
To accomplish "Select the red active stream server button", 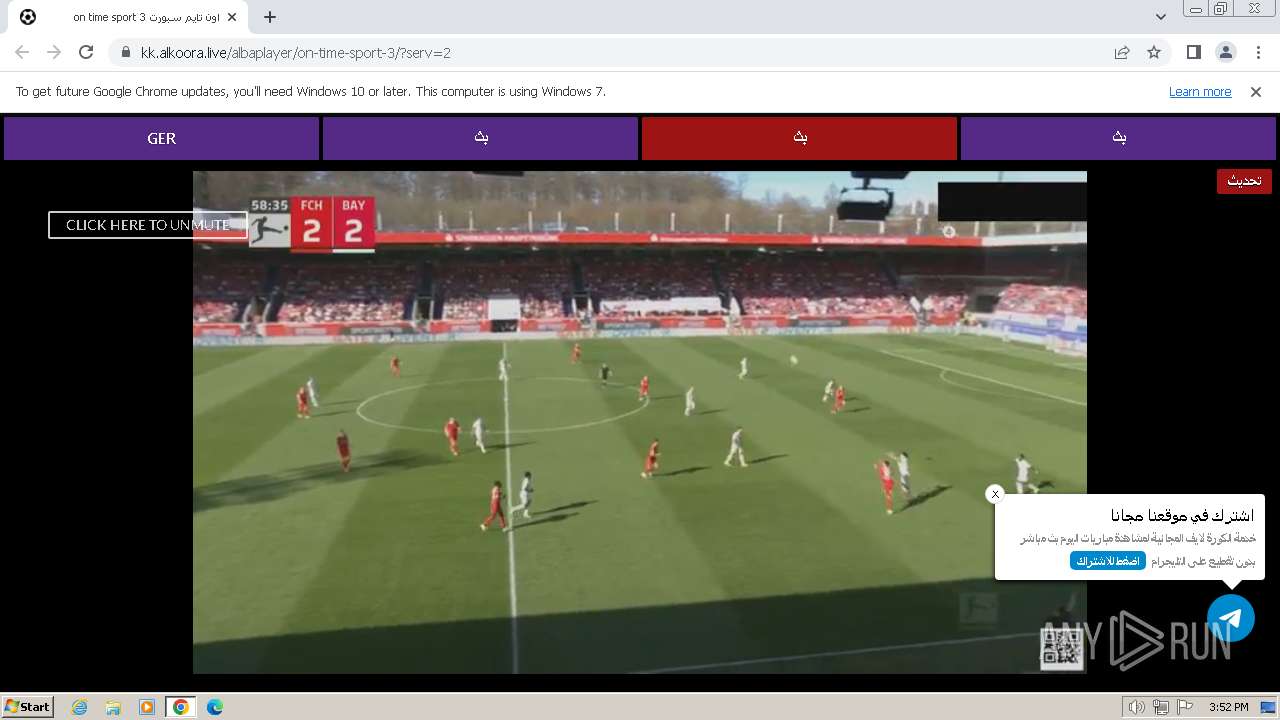I will (x=799, y=138).
